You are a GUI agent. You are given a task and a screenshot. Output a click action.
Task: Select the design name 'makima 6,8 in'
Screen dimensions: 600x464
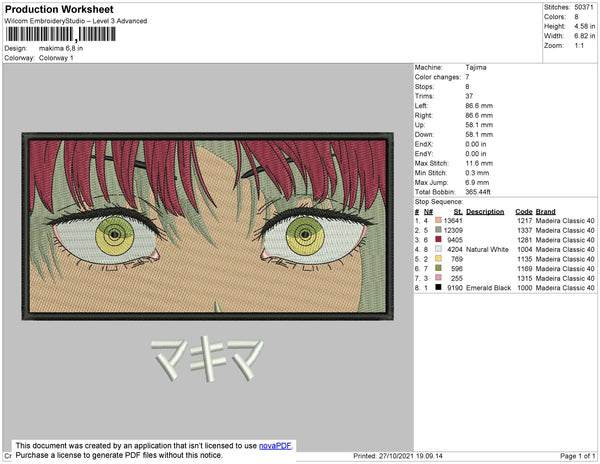coord(61,49)
